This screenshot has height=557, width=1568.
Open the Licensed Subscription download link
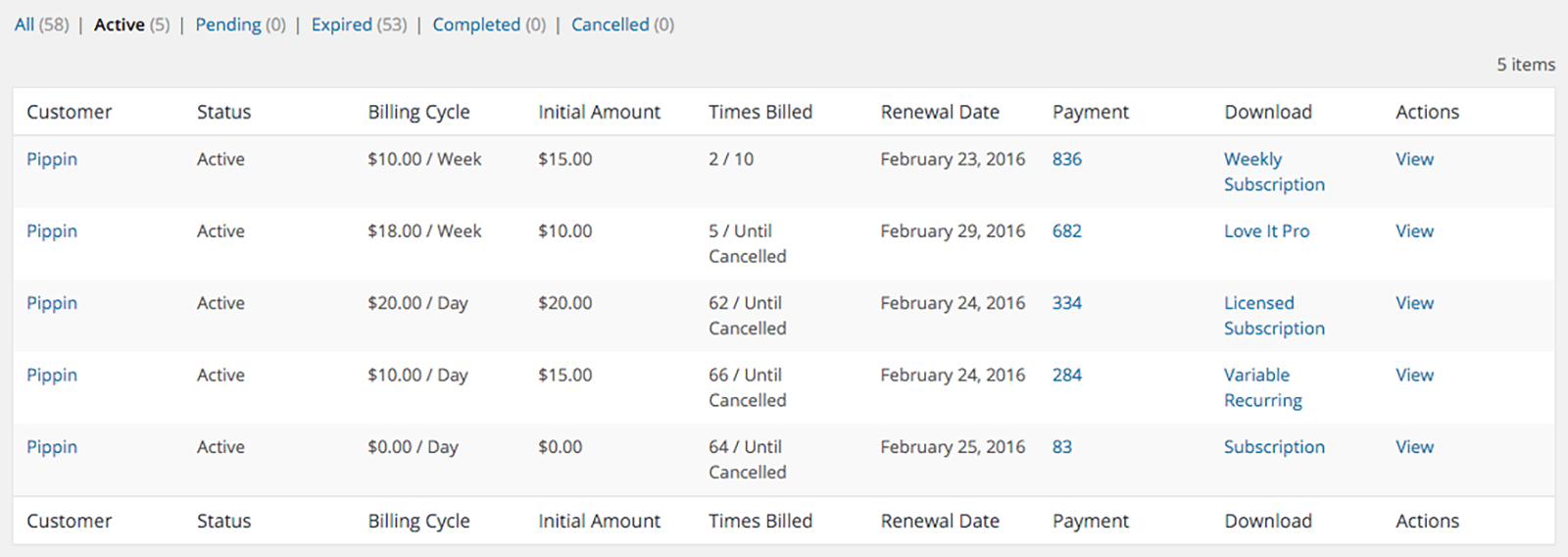coord(1274,316)
